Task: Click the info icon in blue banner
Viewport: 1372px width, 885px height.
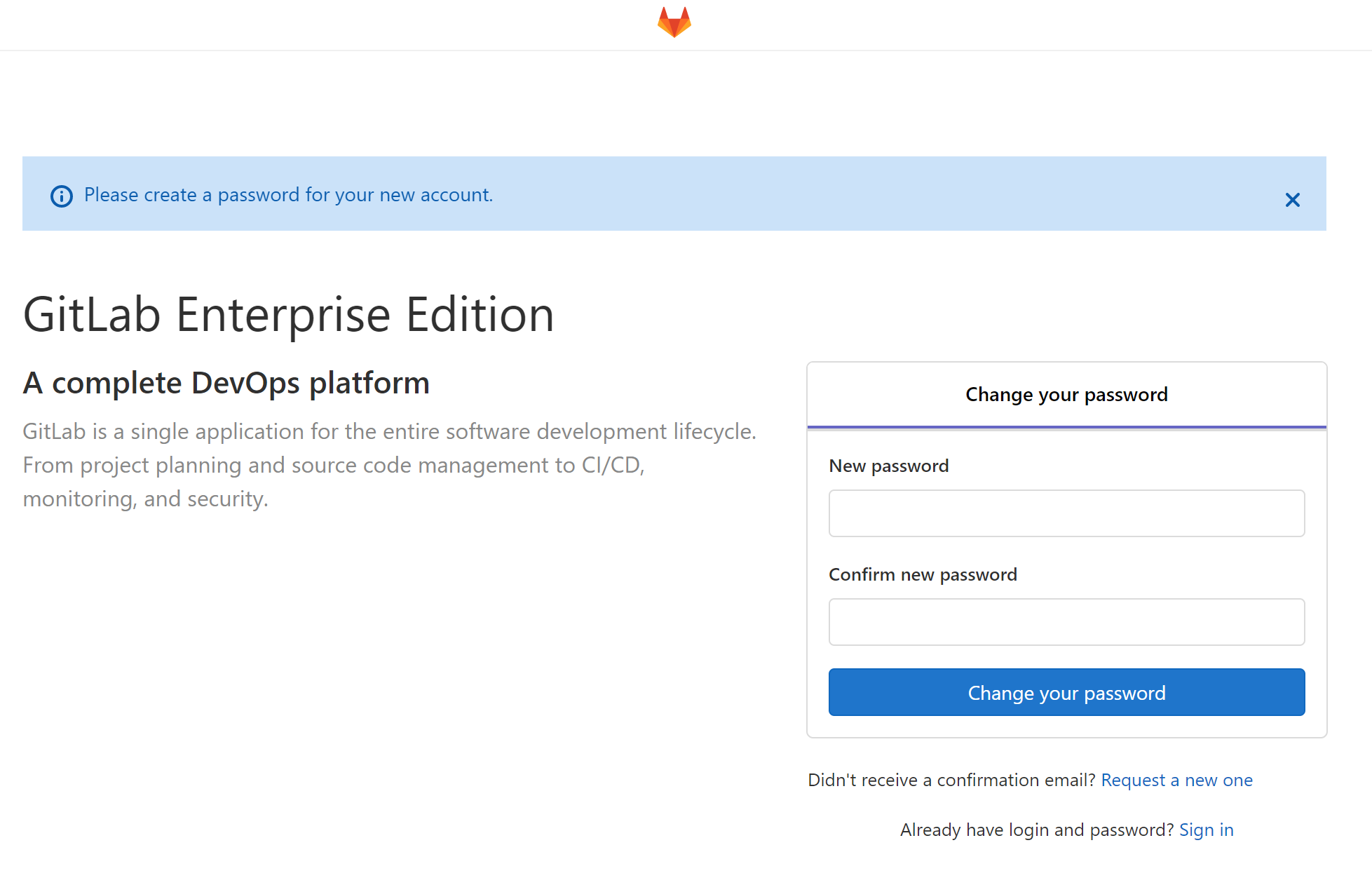Action: 62,196
